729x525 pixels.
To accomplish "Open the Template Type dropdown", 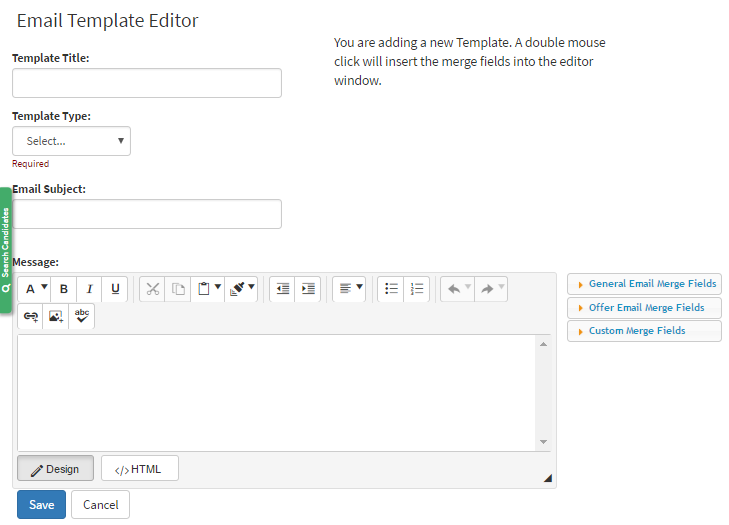I will pyautogui.click(x=71, y=141).
